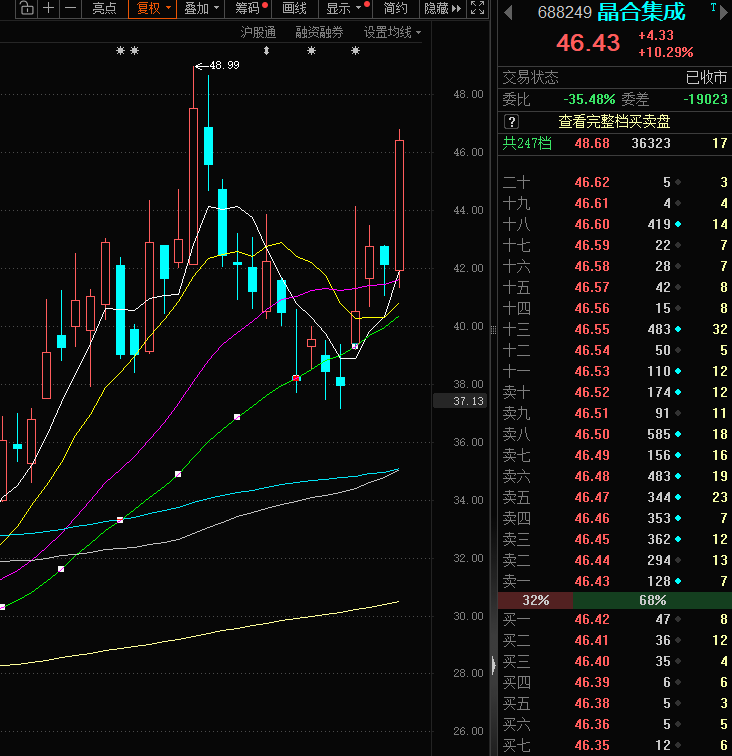Click the lock icon in chart toolbar
Screen dimensions: 732x756
pos(27,8)
